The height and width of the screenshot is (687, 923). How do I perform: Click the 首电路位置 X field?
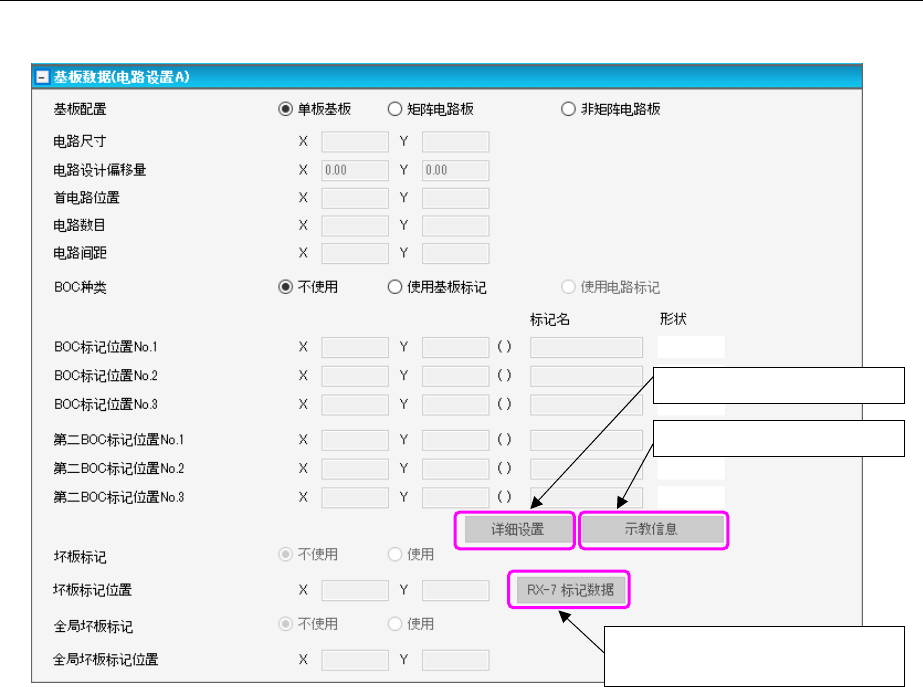[x=355, y=198]
